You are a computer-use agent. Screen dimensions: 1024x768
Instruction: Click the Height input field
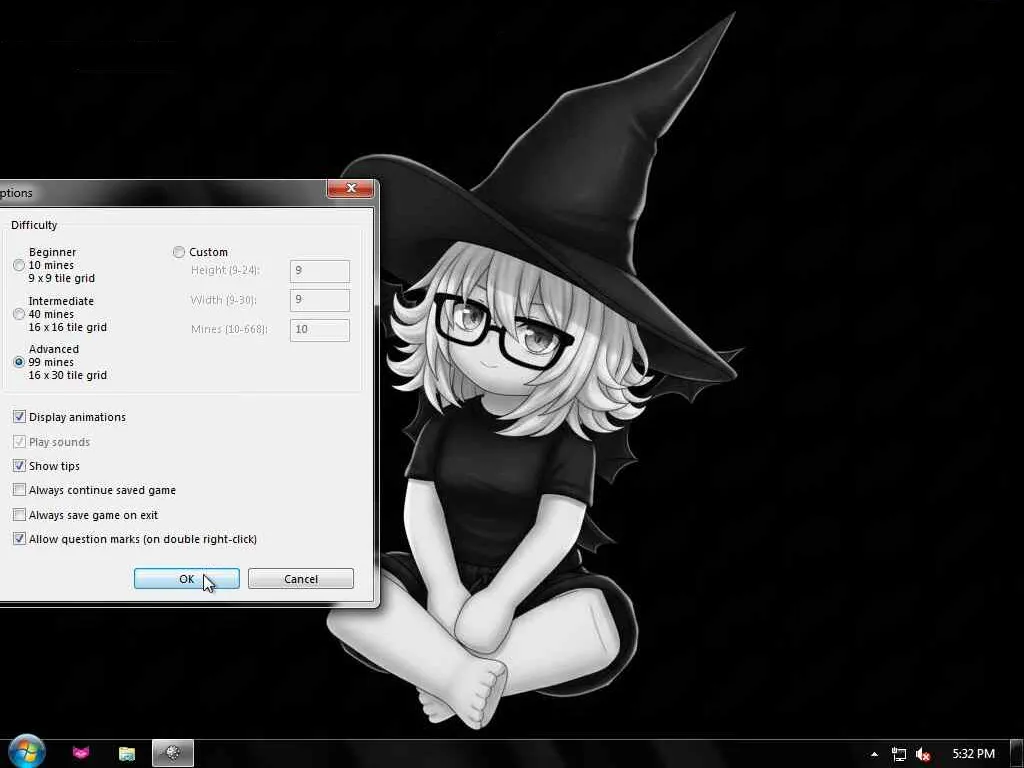(319, 271)
